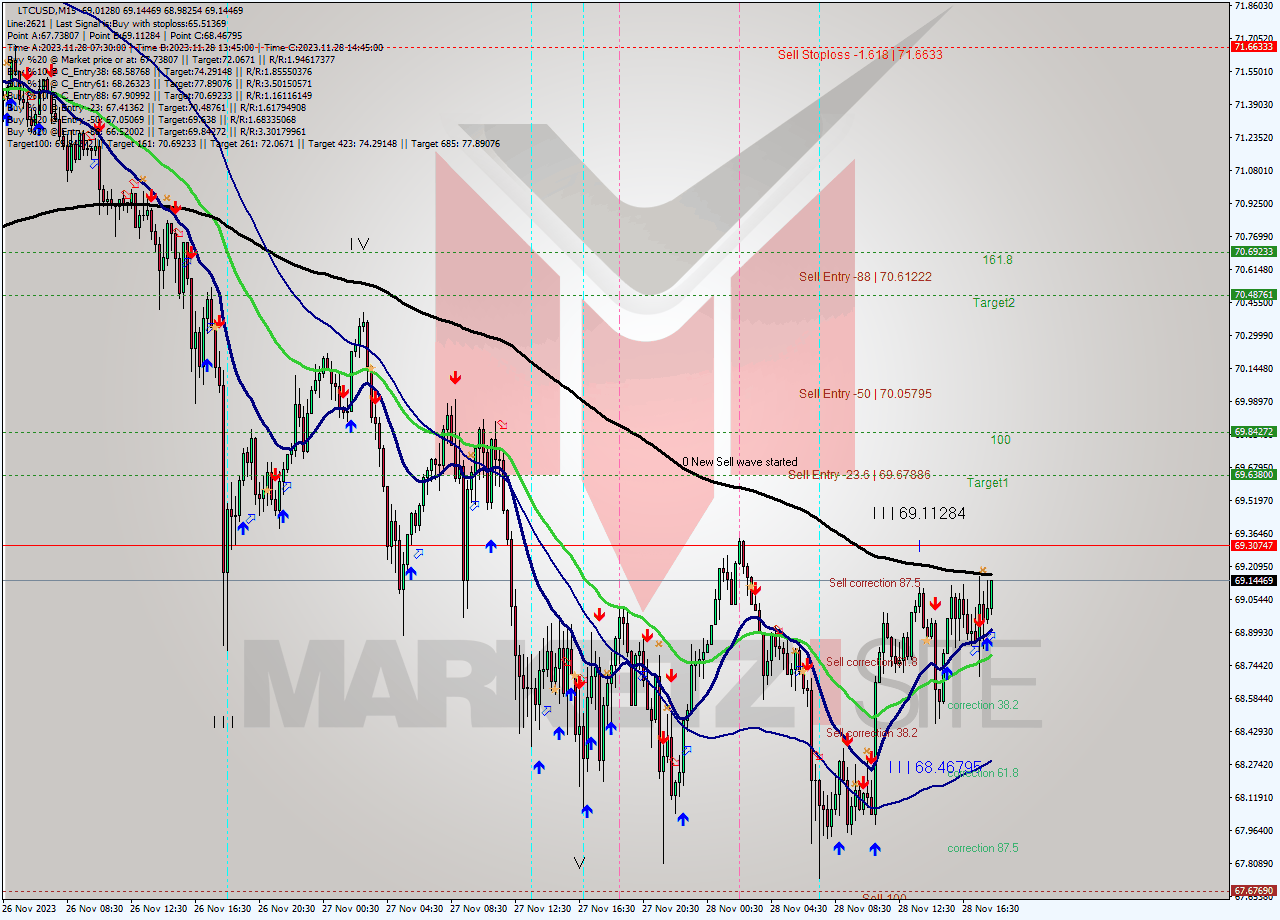The height and width of the screenshot is (920, 1280).
Task: Click the red 'Sell correction 38.2' label
Action: [872, 733]
